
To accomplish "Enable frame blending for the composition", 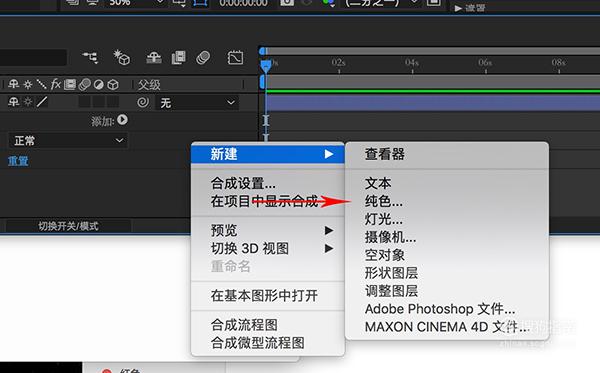I will (179, 58).
